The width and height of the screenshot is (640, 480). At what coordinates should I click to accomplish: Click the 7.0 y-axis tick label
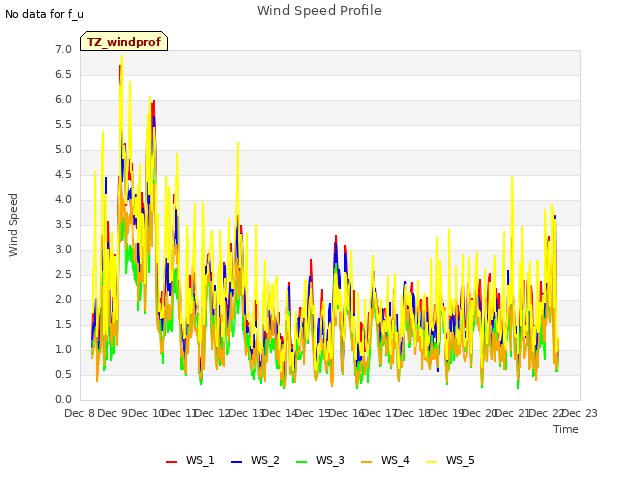tap(63, 50)
